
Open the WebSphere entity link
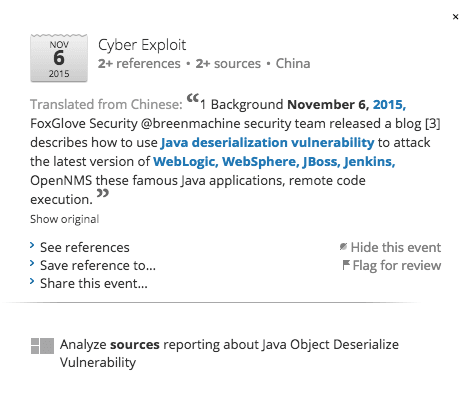pyautogui.click(x=261, y=162)
